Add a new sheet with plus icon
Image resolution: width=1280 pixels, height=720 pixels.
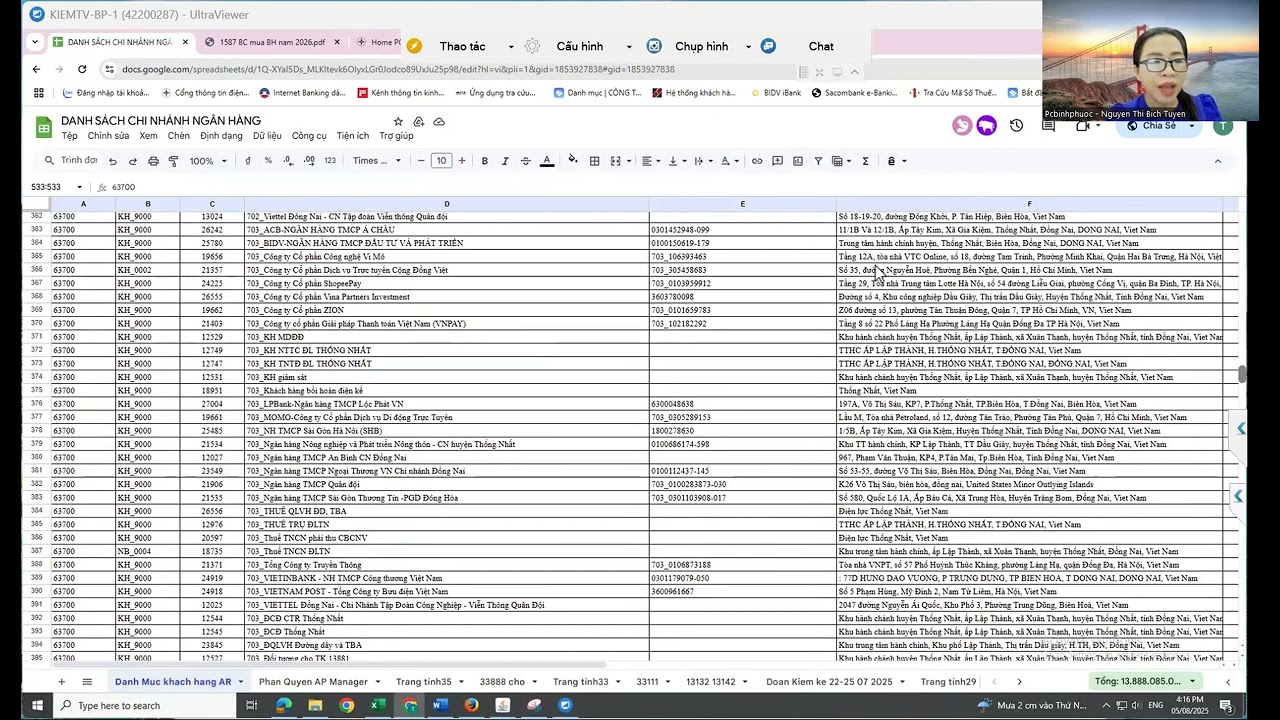click(x=61, y=682)
